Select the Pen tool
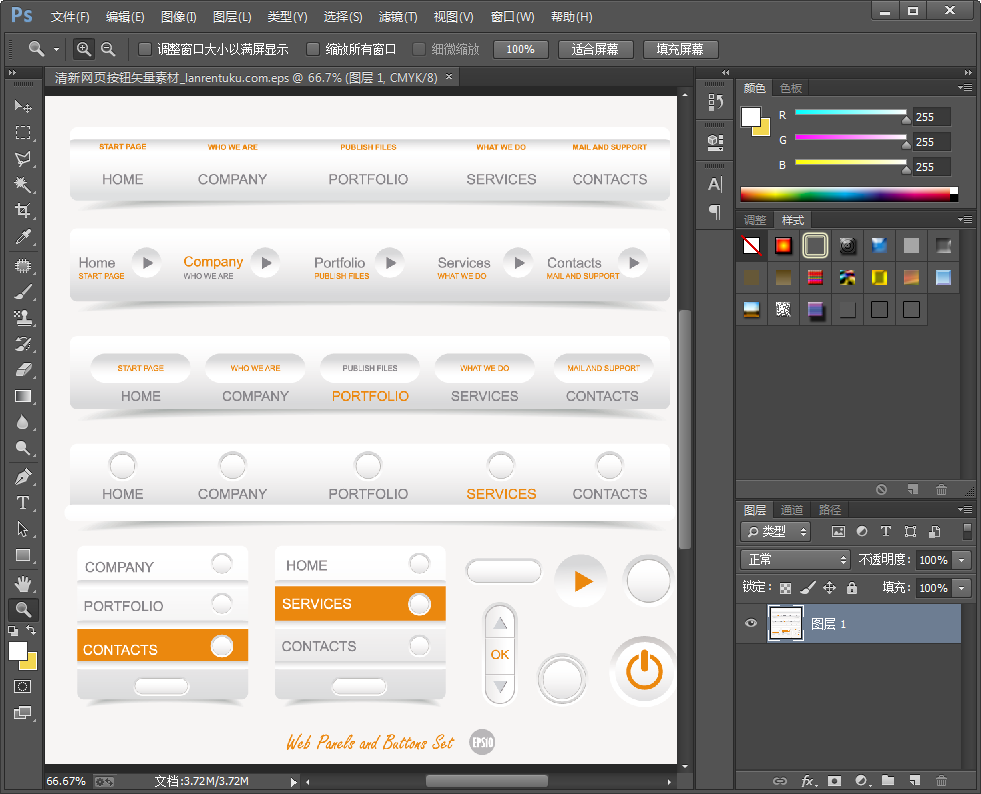Screen dimensions: 981x794 point(22,477)
